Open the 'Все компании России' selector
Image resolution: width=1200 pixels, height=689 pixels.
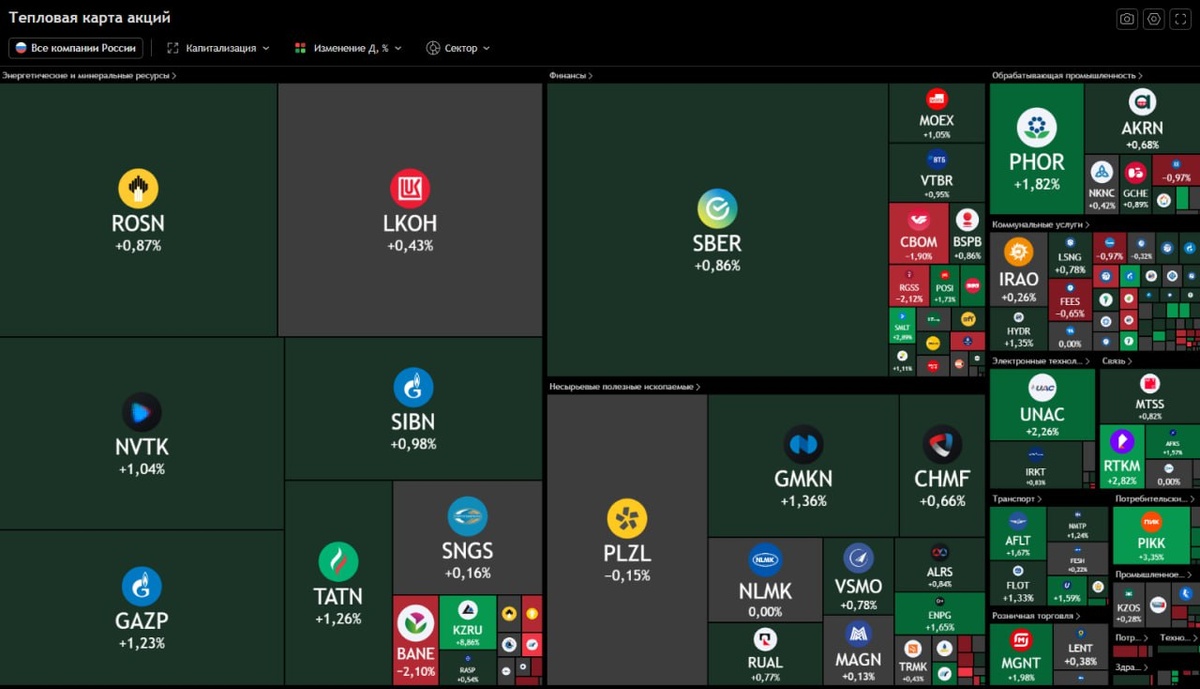75,48
